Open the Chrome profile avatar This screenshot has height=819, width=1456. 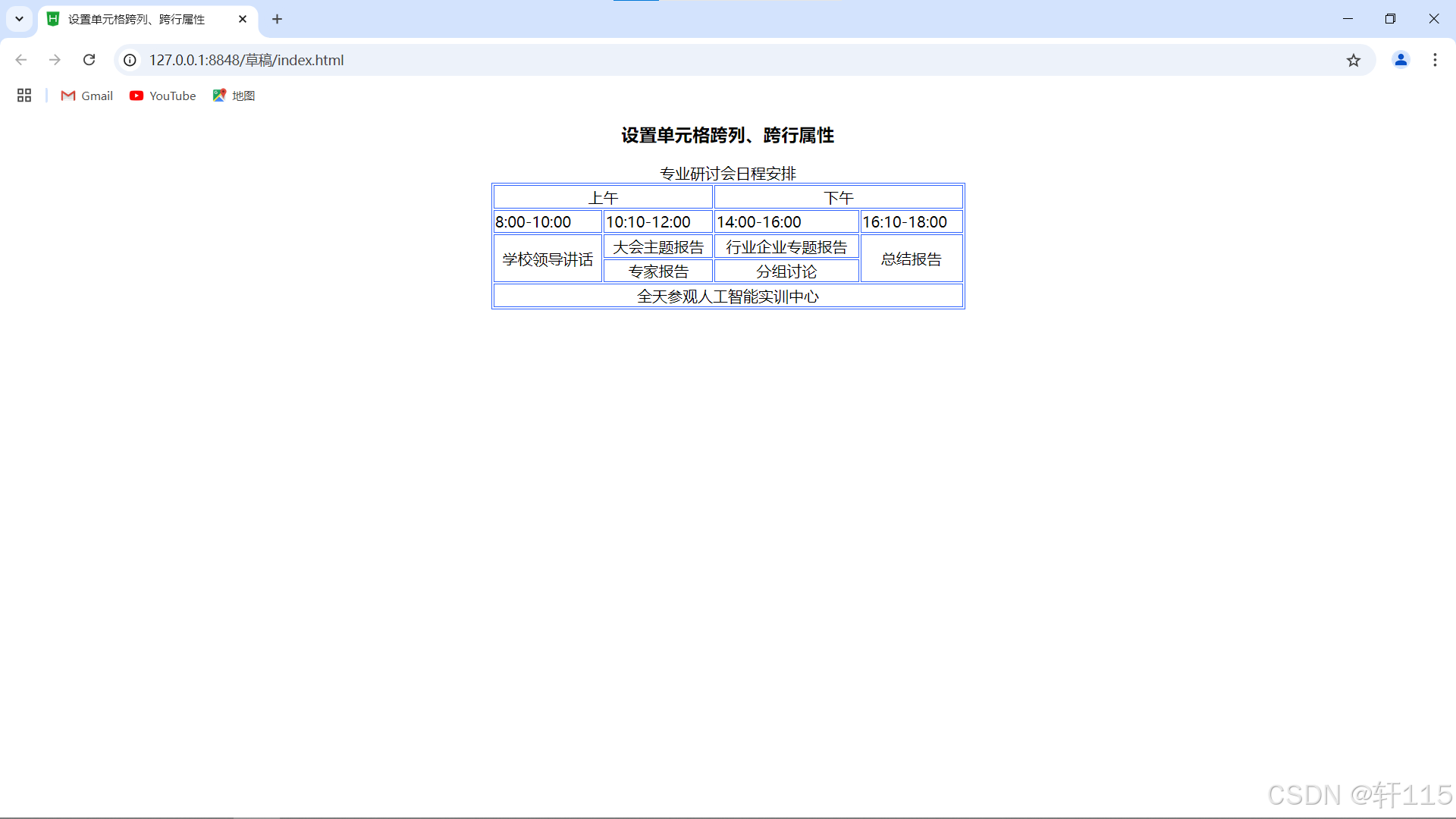(x=1401, y=60)
